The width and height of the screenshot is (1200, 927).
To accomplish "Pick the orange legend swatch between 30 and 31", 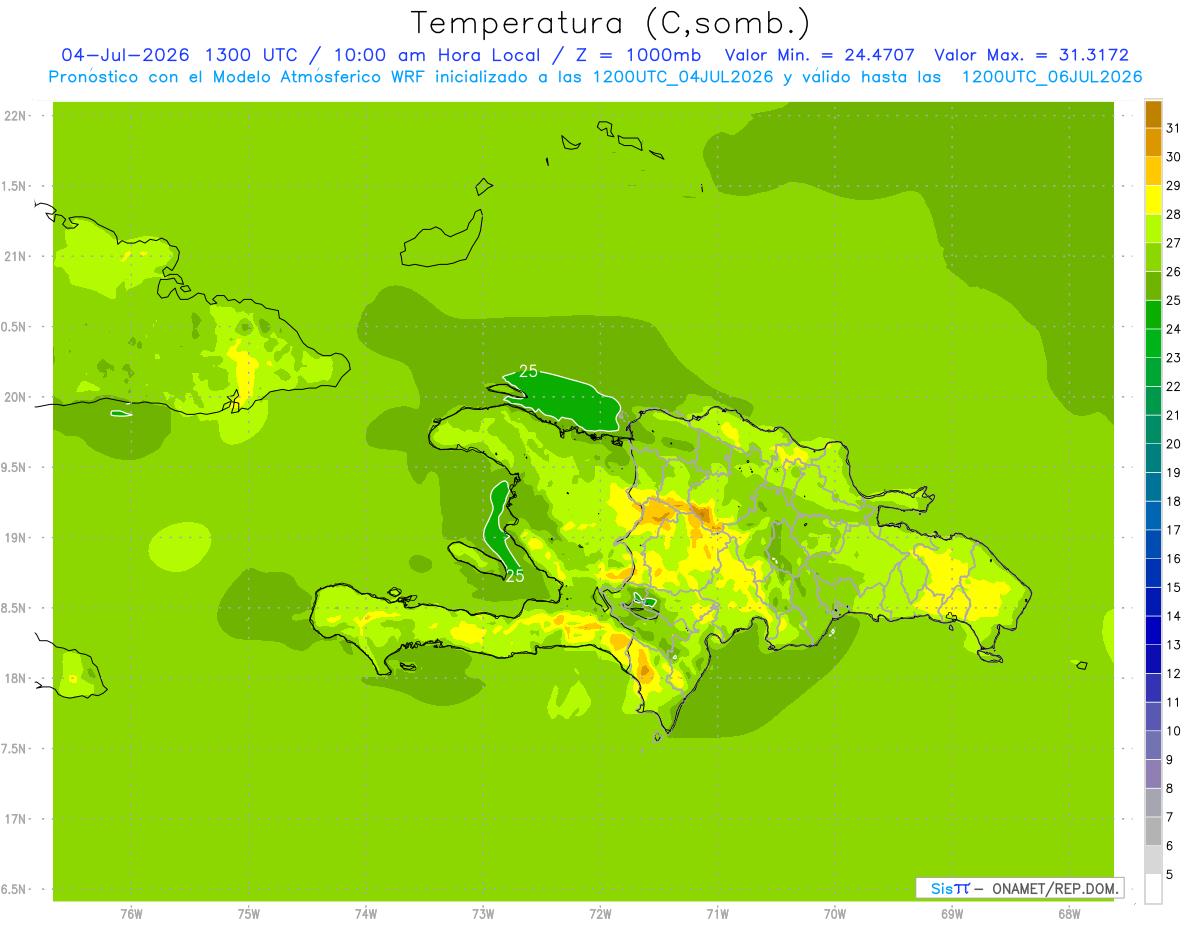I will click(x=1153, y=142).
